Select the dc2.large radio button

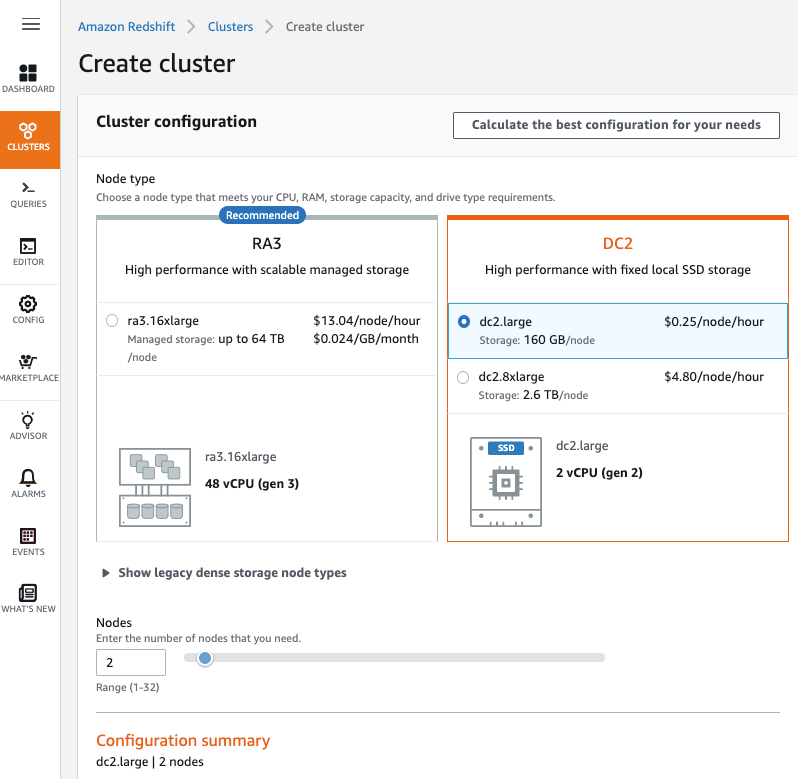click(x=464, y=322)
